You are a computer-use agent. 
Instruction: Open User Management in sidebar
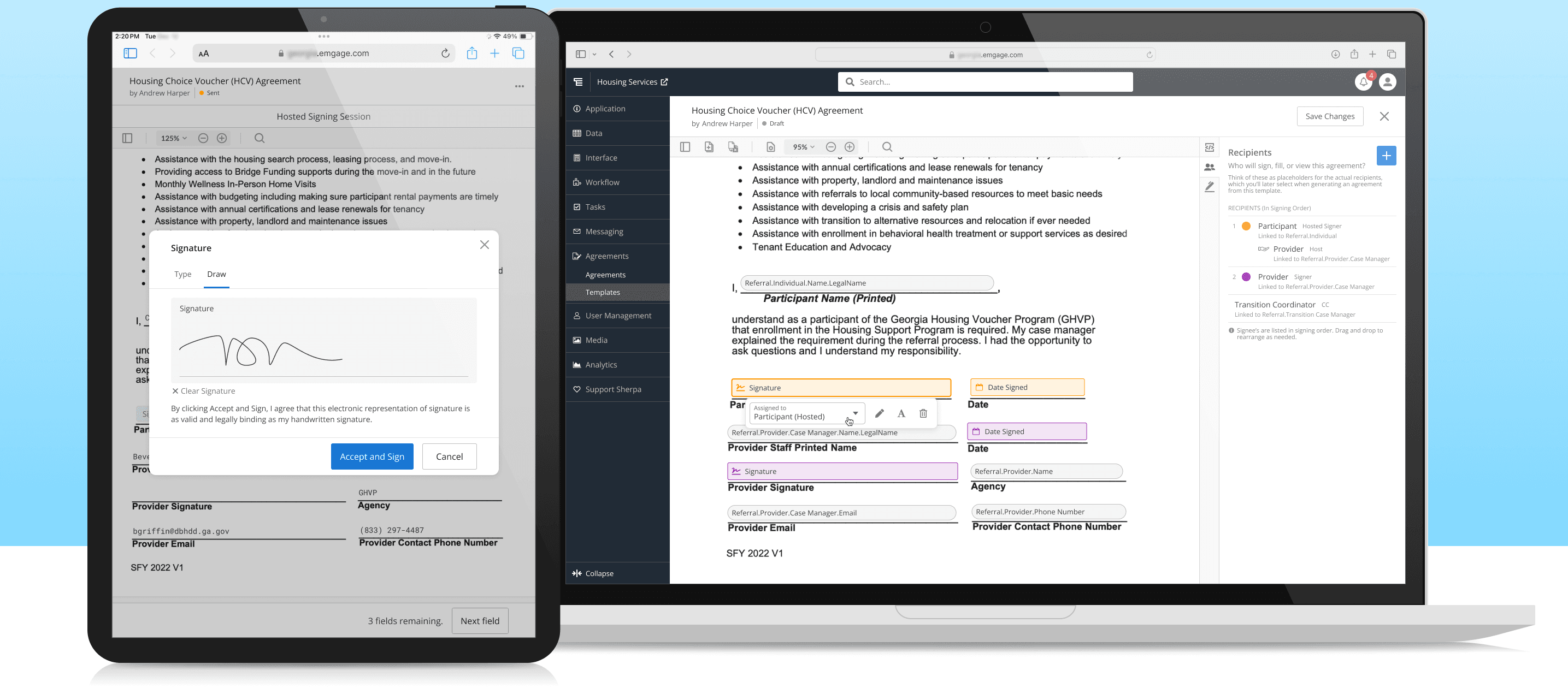point(617,316)
